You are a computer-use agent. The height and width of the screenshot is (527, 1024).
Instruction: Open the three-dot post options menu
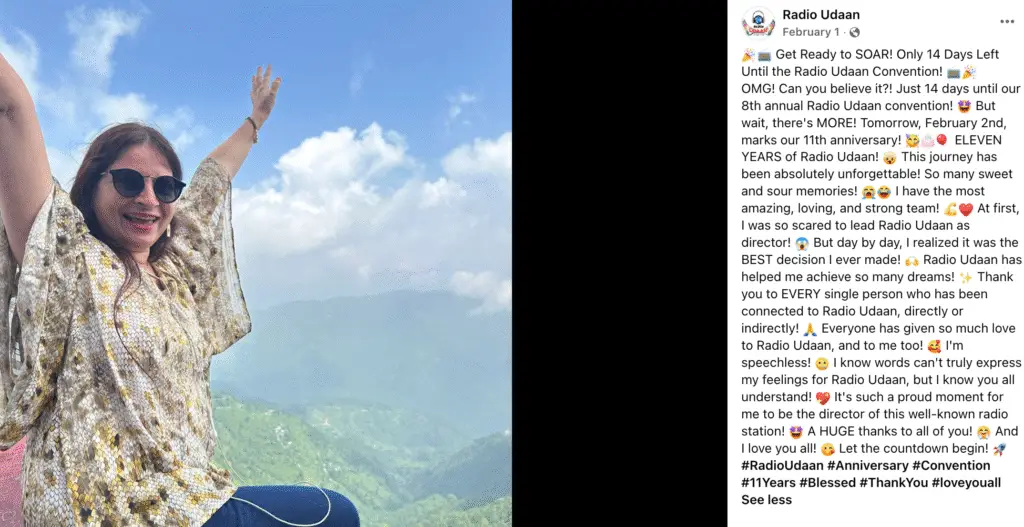point(1007,22)
